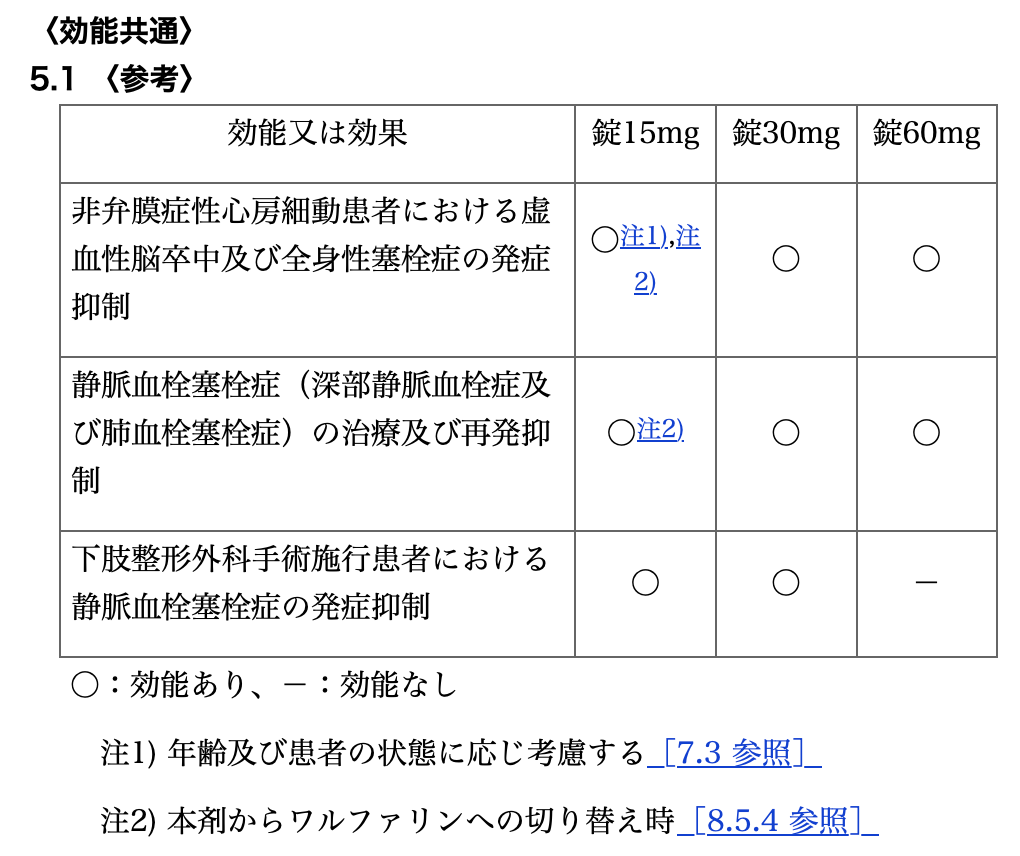Select the 錠15mg column header
Screen dimensions: 1020x856
[x=645, y=133]
